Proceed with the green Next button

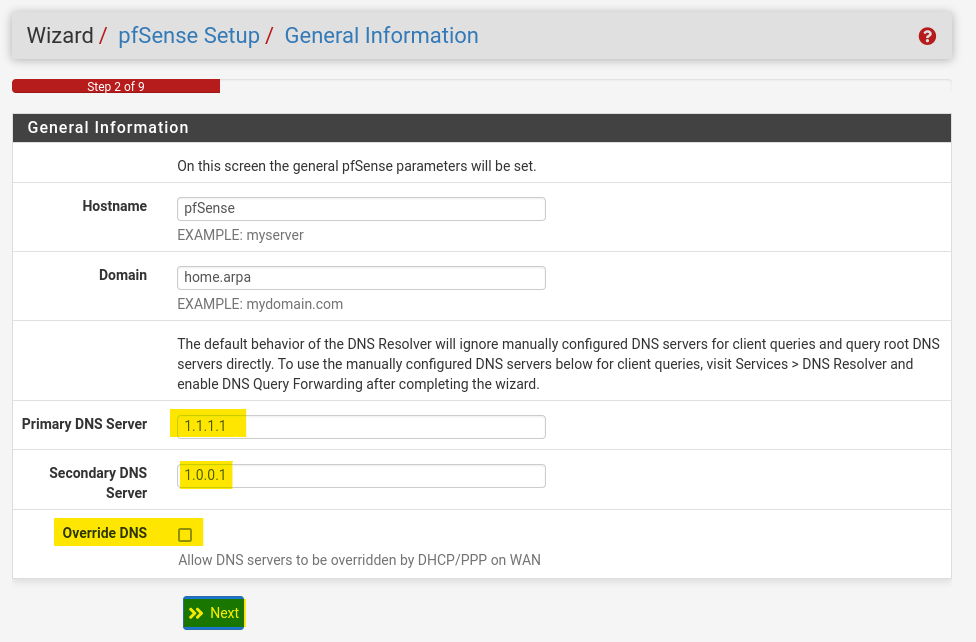point(214,613)
